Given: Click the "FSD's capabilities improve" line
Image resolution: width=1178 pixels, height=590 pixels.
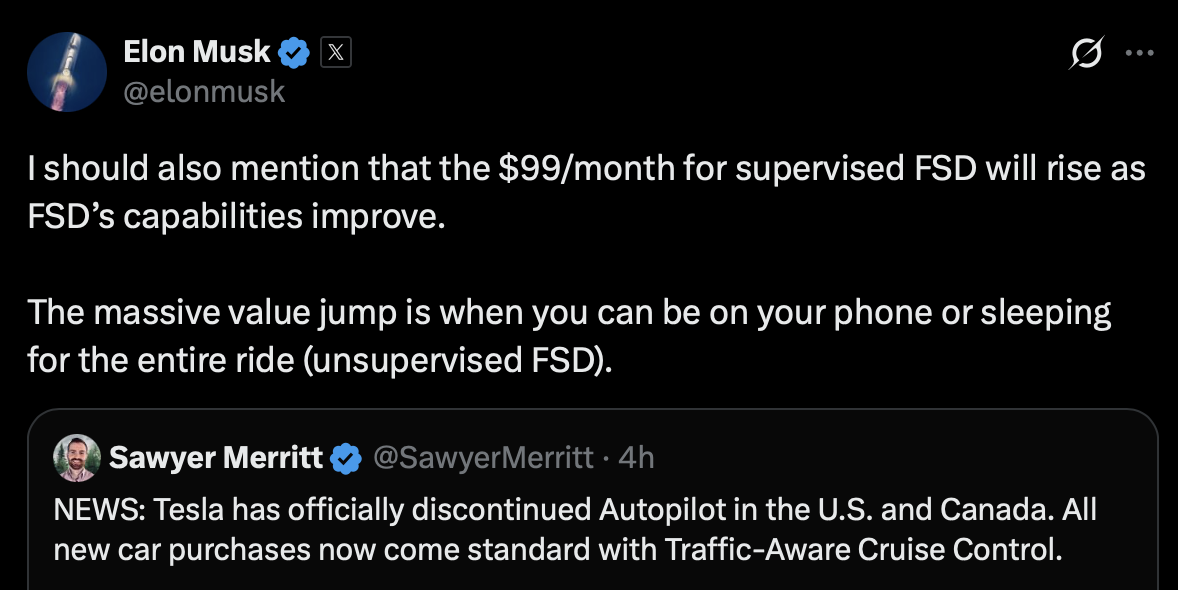Looking at the screenshot, I should pos(234,216).
